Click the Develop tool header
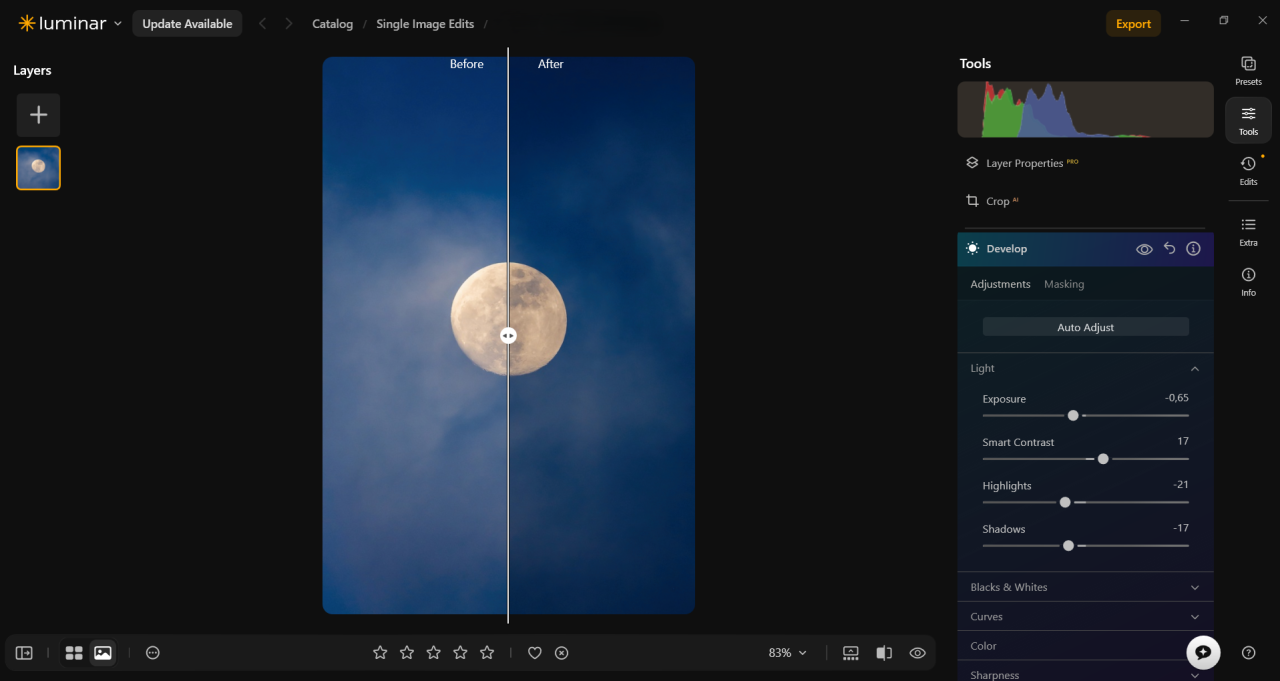Viewport: 1280px width, 681px height. 1085,249
